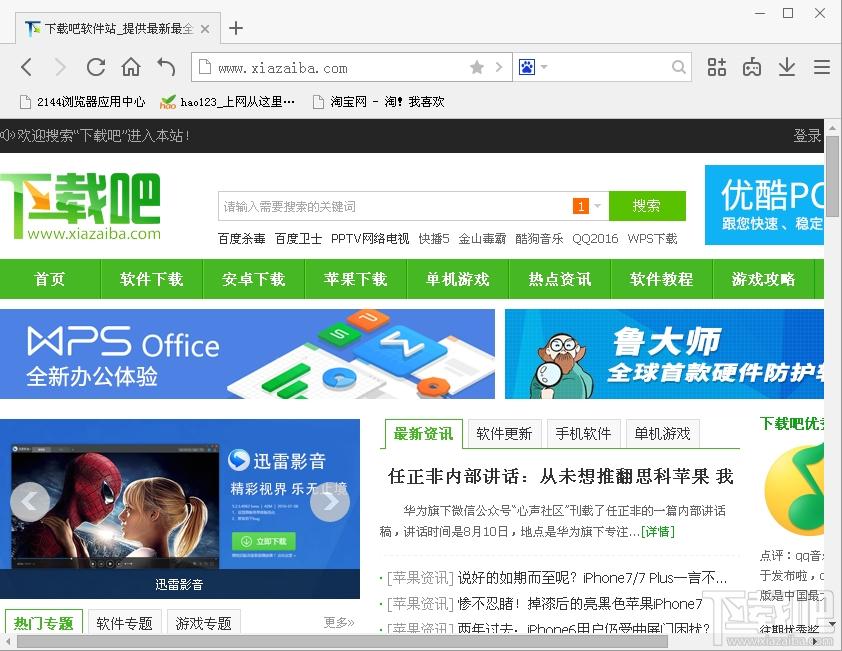Switch to the 单机游戏 news tab
Viewport: 842px width, 651px height.
pos(663,433)
